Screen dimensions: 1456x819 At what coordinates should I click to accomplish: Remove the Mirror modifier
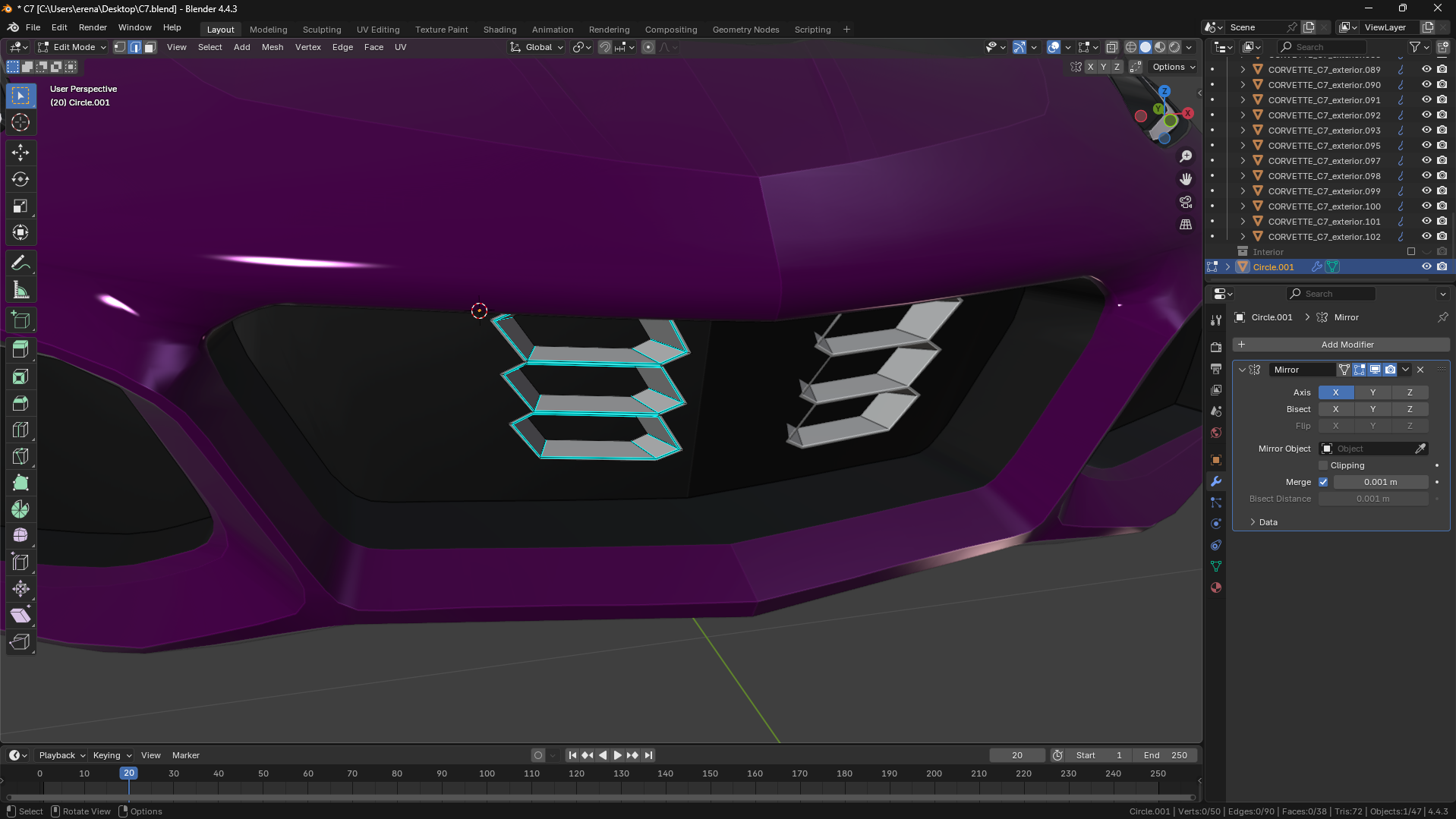(1420, 370)
